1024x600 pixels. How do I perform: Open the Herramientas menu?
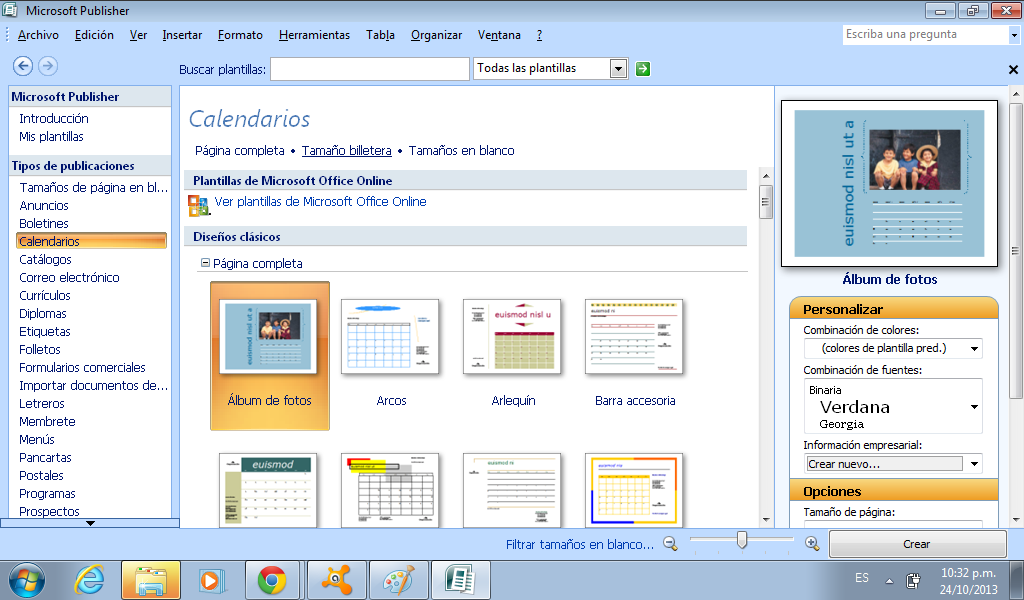314,35
